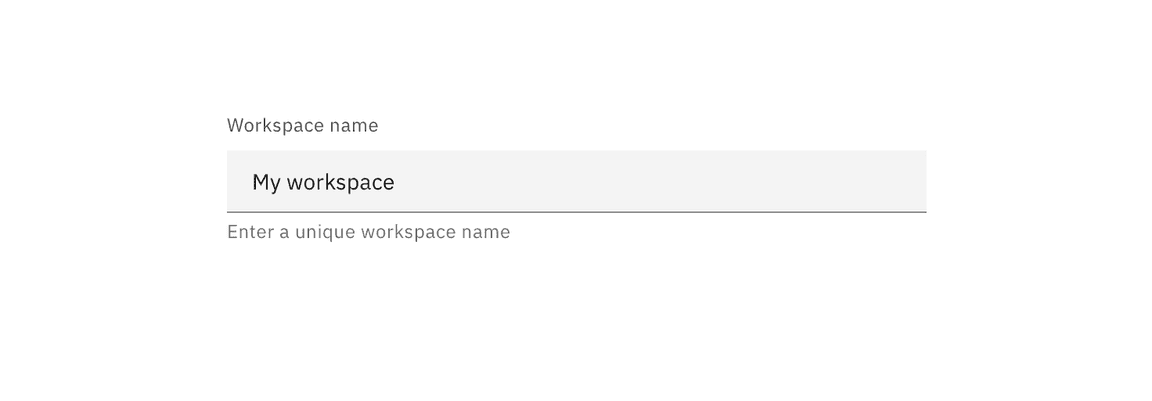
Task: Click the helper text "Enter a unique workspace name"
Action: [368, 232]
